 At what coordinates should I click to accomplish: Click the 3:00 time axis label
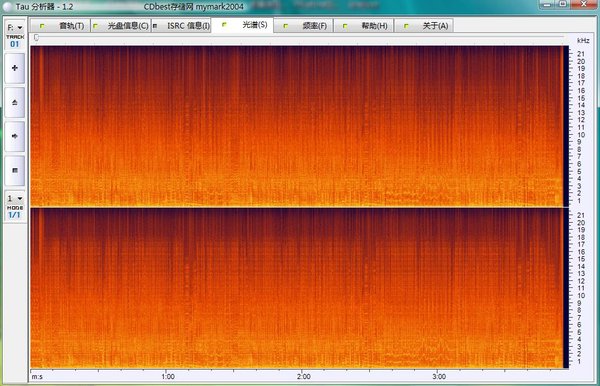pos(439,377)
